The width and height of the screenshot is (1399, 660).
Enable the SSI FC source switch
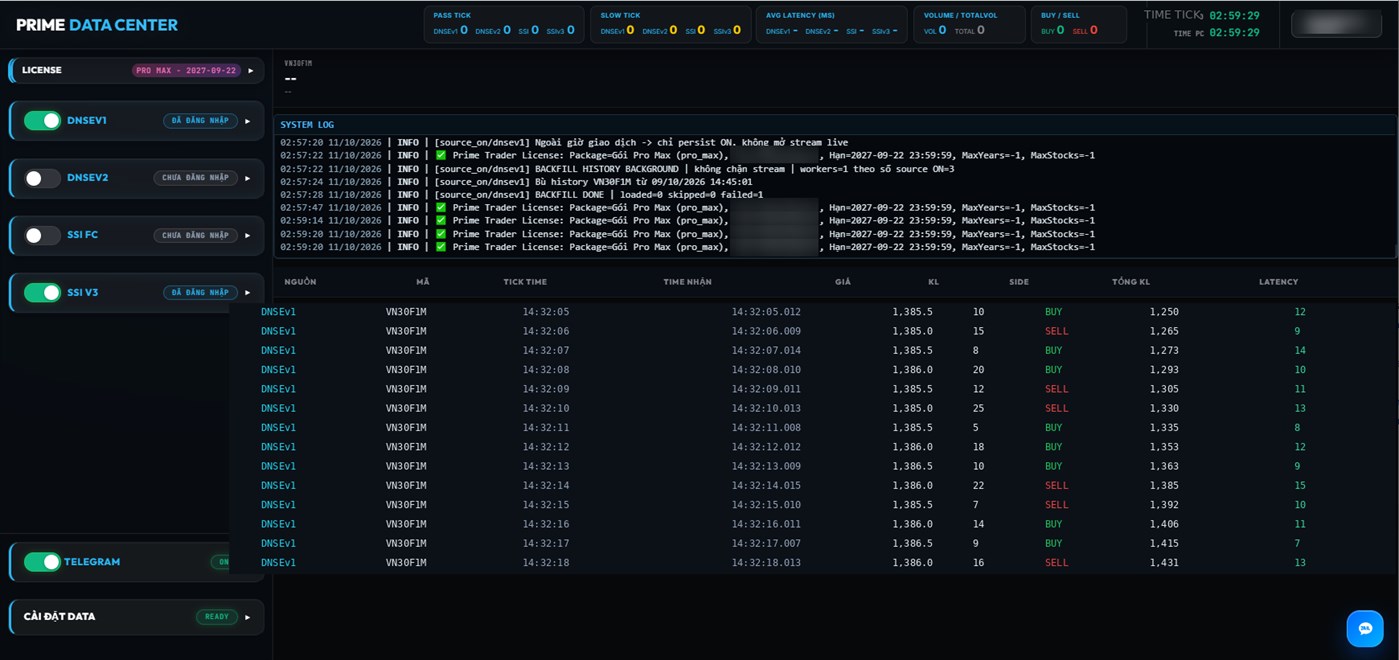[x=42, y=235]
